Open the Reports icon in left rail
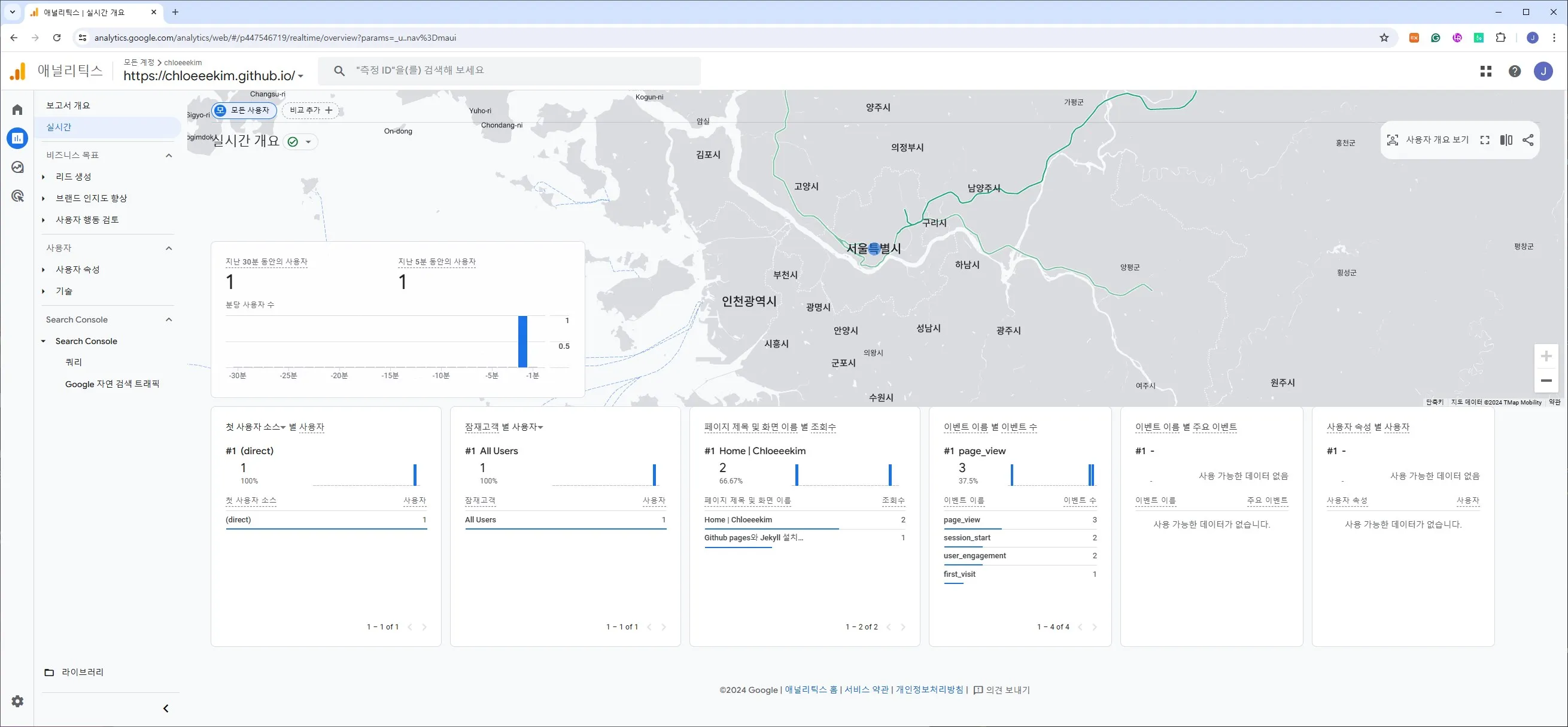1568x727 pixels. [x=17, y=138]
